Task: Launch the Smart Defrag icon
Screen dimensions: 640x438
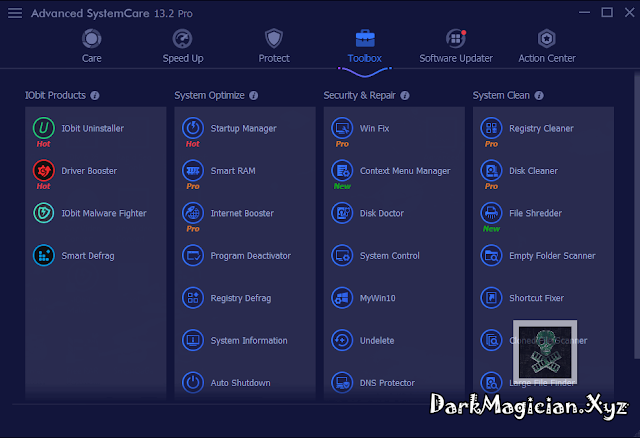Action: point(44,255)
